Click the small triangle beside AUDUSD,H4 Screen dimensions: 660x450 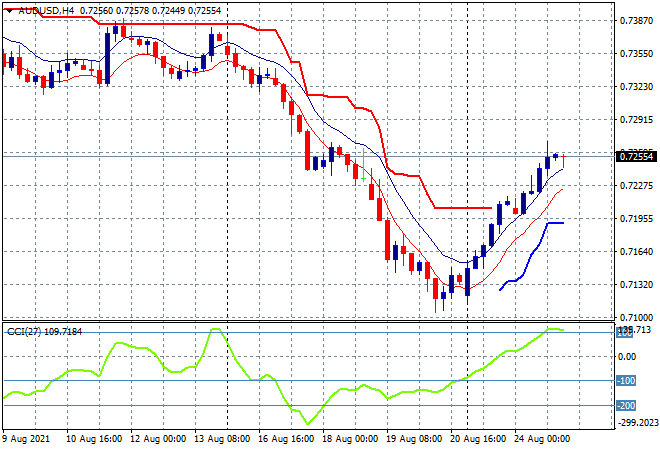tap(9, 11)
